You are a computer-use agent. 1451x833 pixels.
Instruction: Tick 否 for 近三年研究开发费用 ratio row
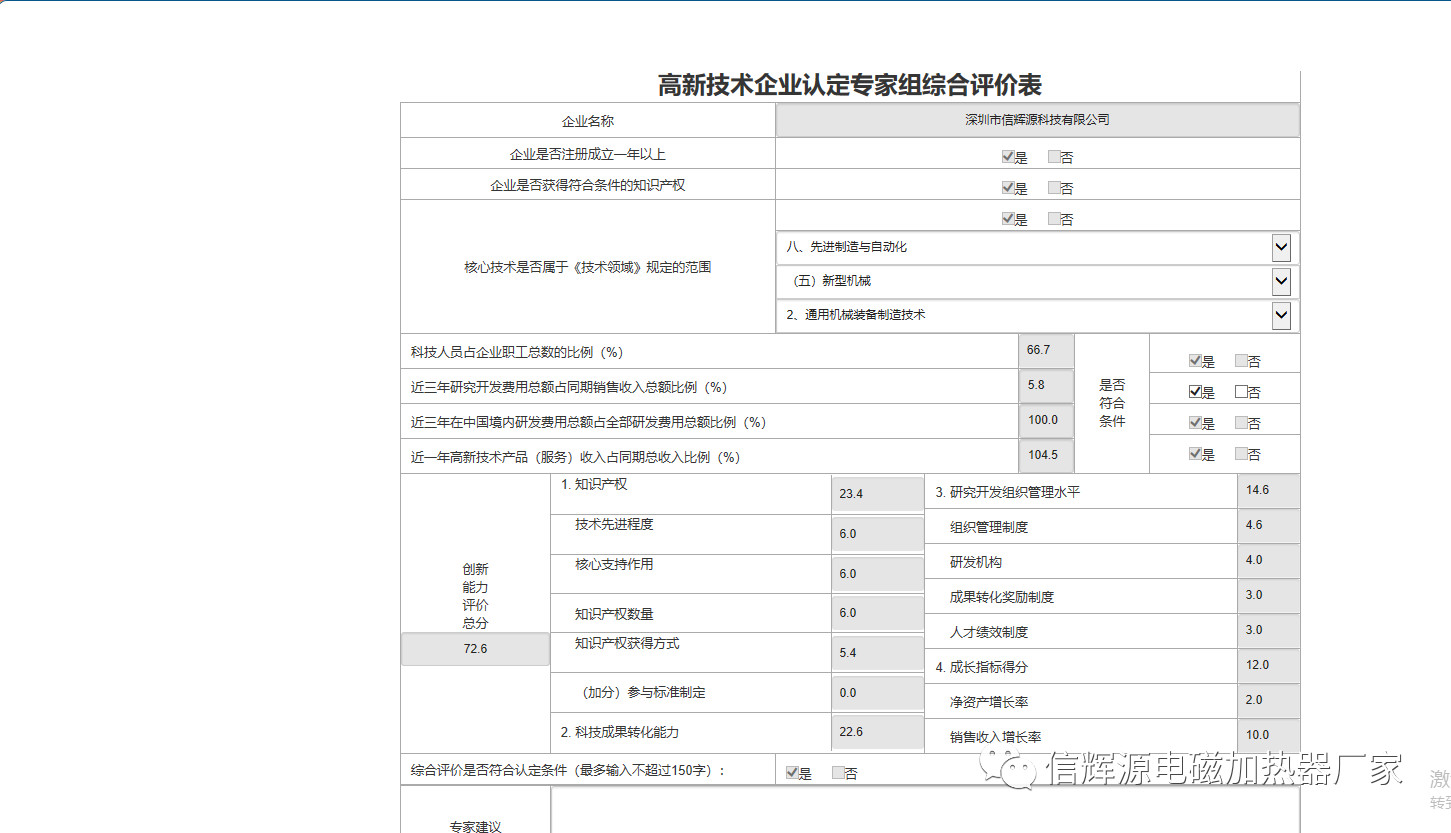pyautogui.click(x=1241, y=392)
